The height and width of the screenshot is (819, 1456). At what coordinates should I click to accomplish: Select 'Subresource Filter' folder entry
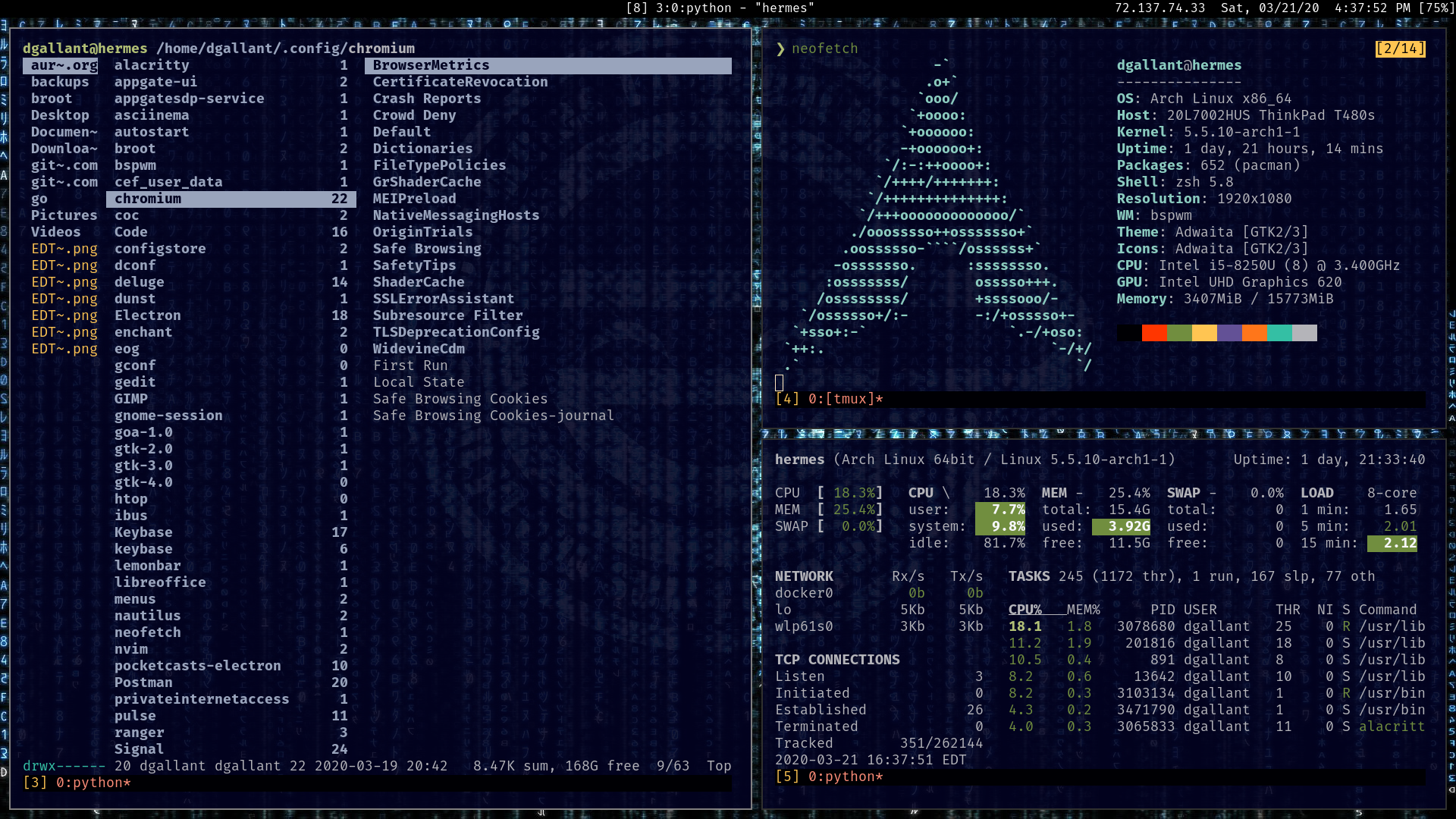[x=447, y=316]
